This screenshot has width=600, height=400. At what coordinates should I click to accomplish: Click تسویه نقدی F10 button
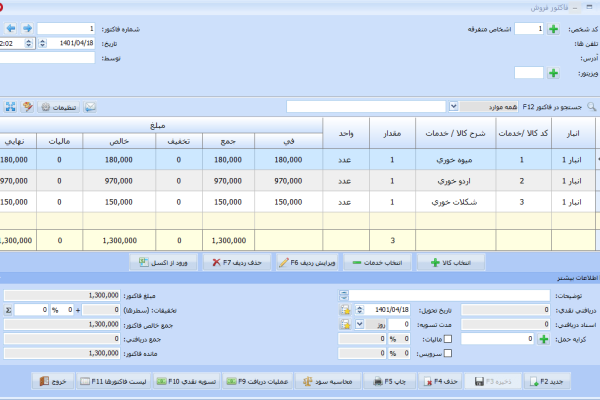pos(187,381)
